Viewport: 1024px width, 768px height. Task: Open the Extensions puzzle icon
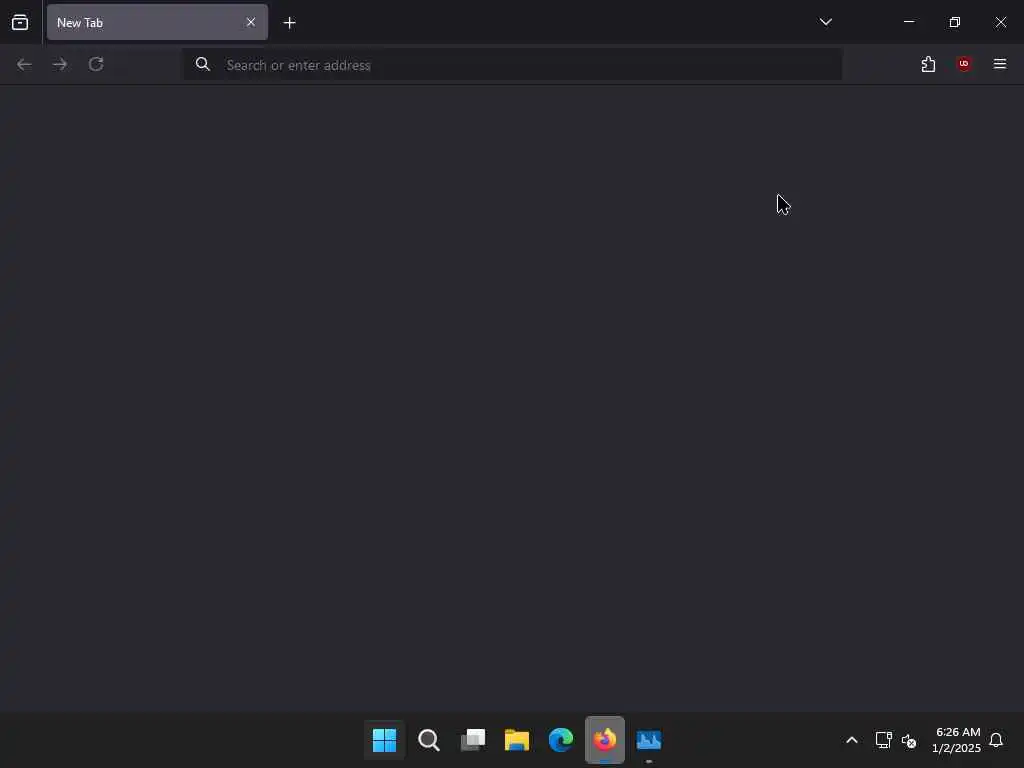point(928,64)
